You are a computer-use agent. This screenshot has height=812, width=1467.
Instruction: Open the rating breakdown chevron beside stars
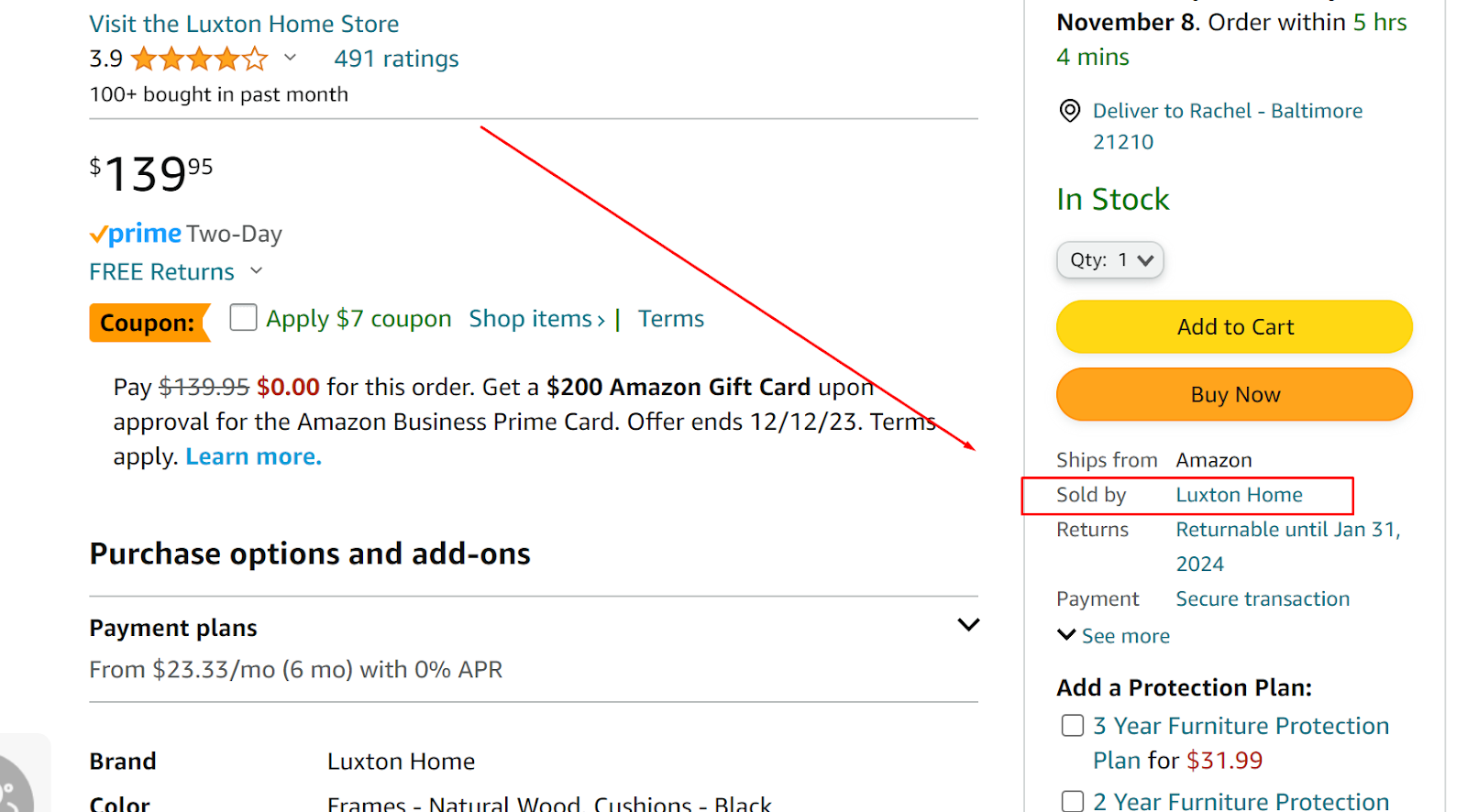coord(290,58)
